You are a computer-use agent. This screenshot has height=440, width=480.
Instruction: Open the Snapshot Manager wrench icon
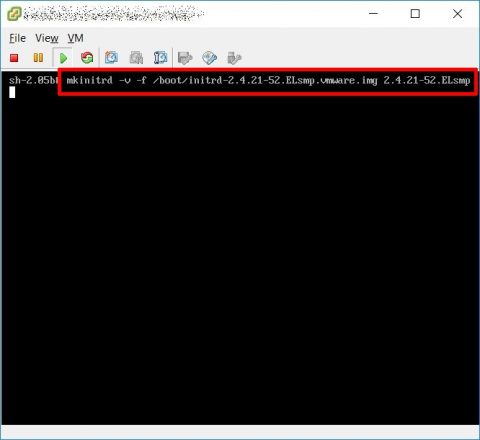[161, 58]
